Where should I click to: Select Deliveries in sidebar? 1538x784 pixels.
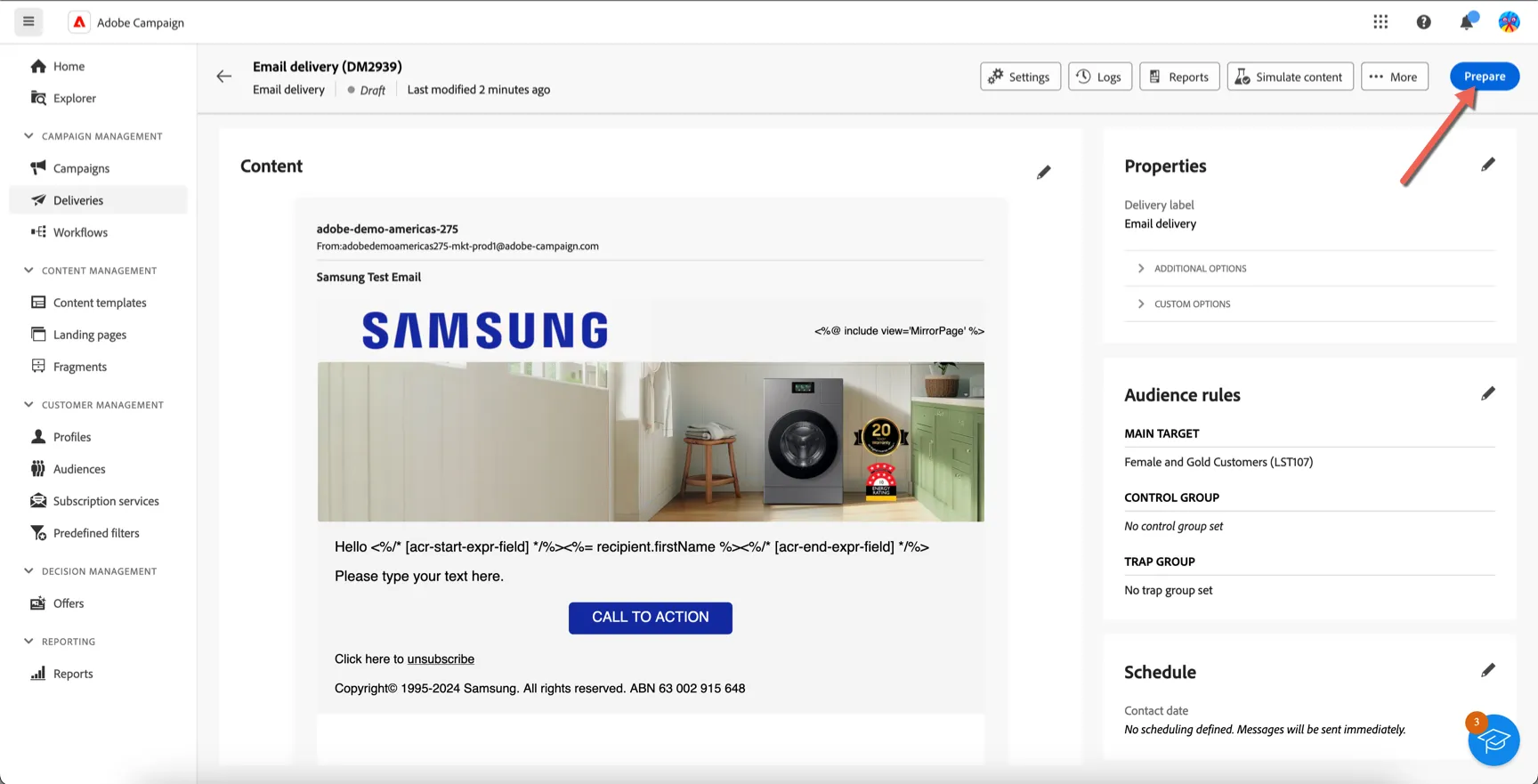coord(98,200)
